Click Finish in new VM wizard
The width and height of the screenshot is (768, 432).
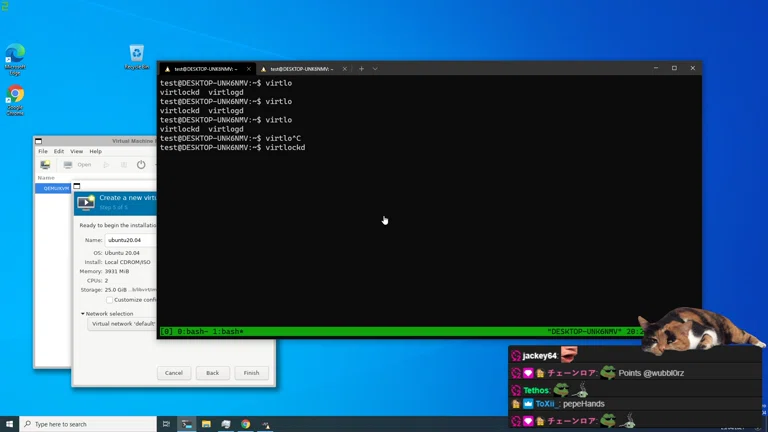click(x=251, y=373)
